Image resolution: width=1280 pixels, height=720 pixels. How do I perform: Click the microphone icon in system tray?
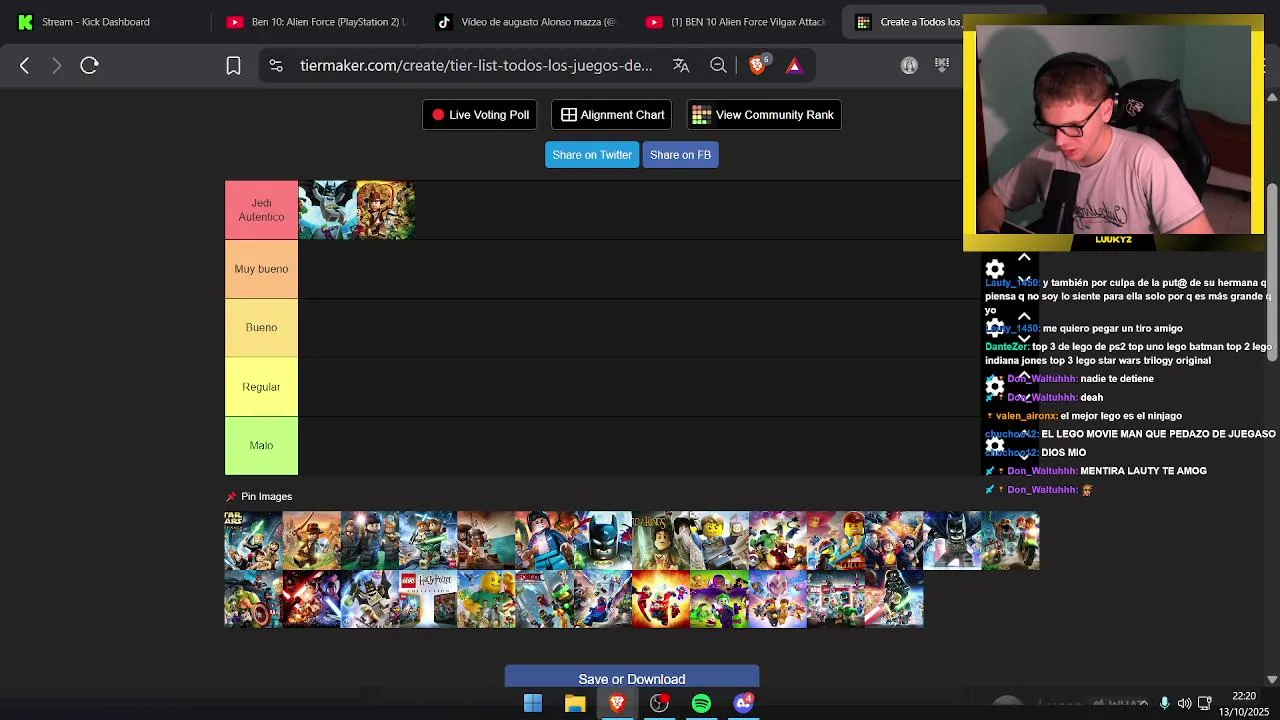pyautogui.click(x=1164, y=704)
